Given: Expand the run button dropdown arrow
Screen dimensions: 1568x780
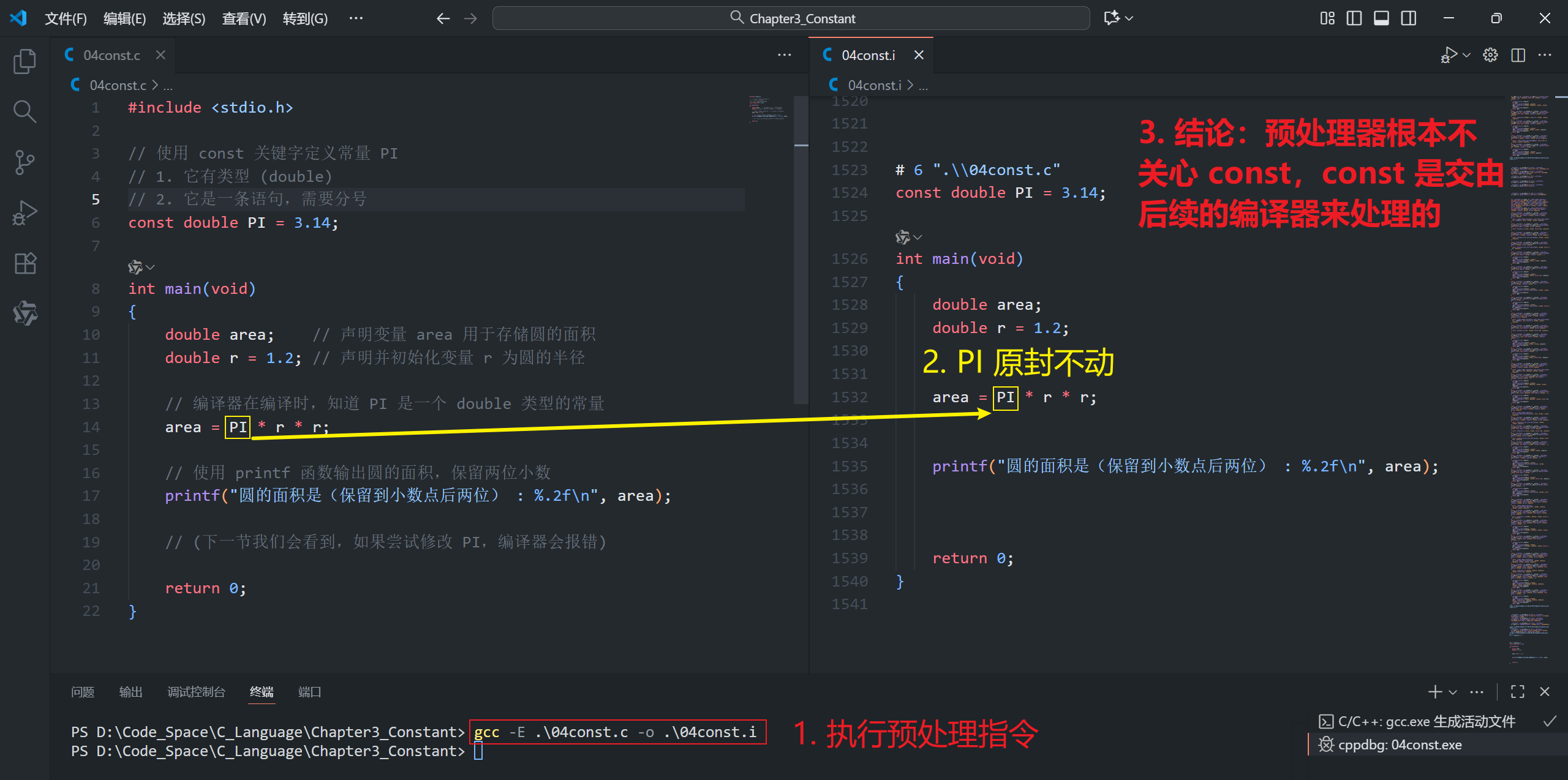Looking at the screenshot, I should pos(1465,54).
